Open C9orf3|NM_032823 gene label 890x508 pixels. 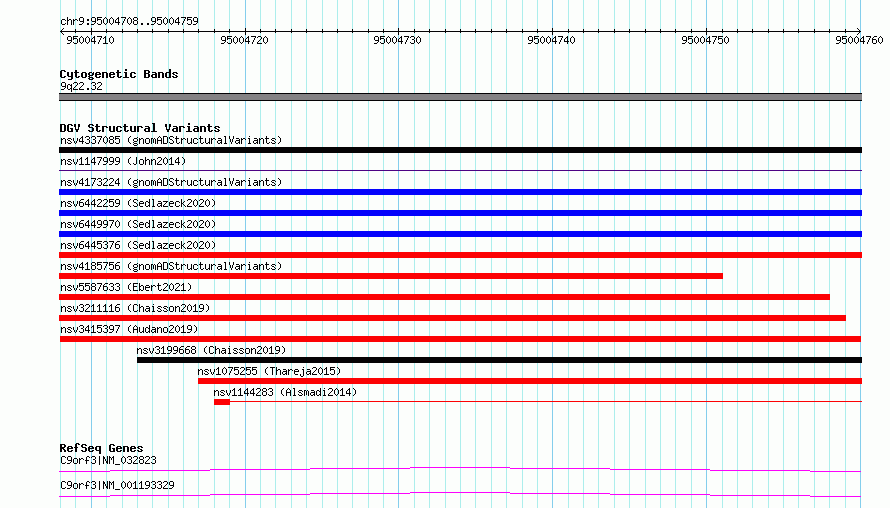point(108,460)
